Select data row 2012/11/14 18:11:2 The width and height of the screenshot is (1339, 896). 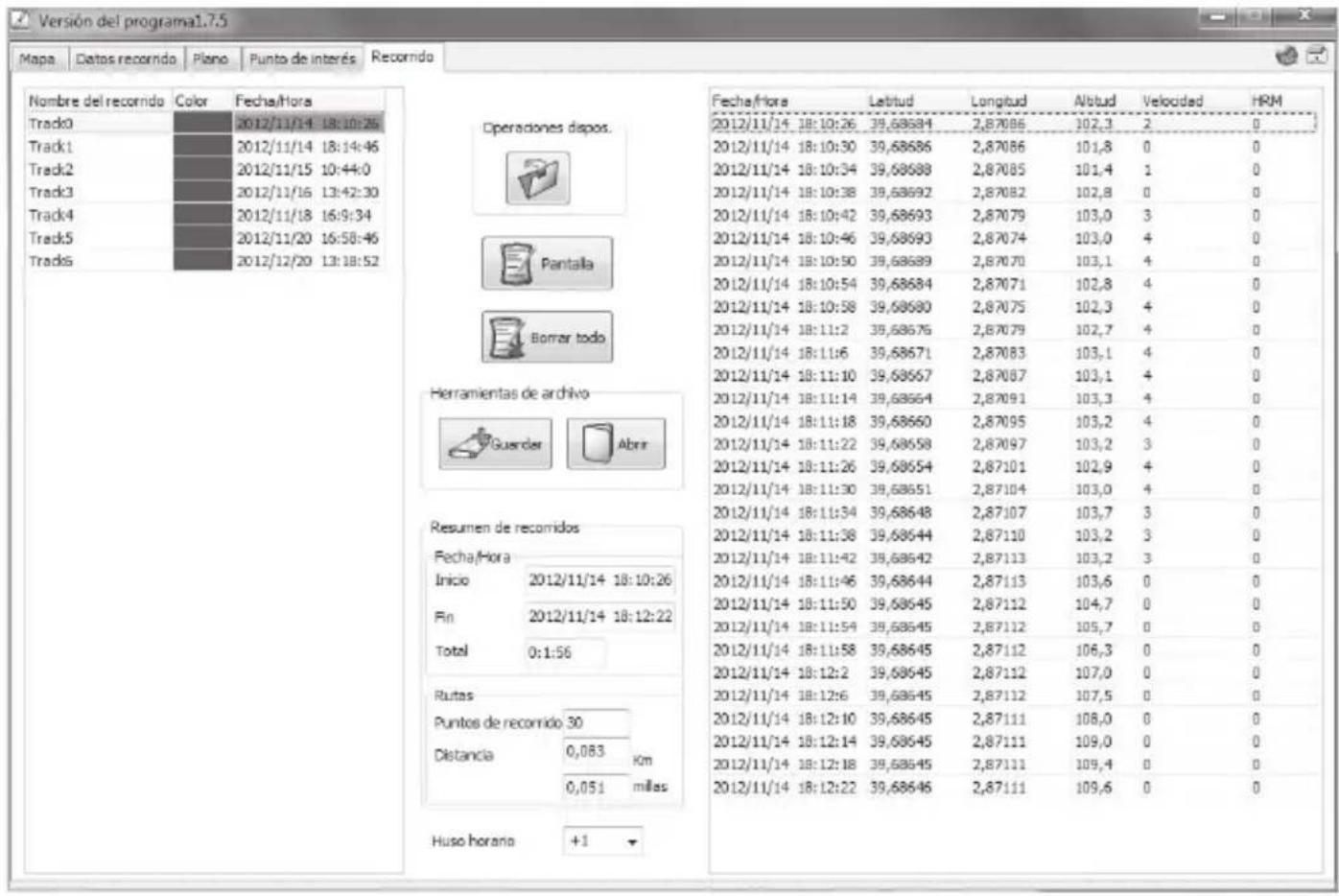click(x=1014, y=329)
